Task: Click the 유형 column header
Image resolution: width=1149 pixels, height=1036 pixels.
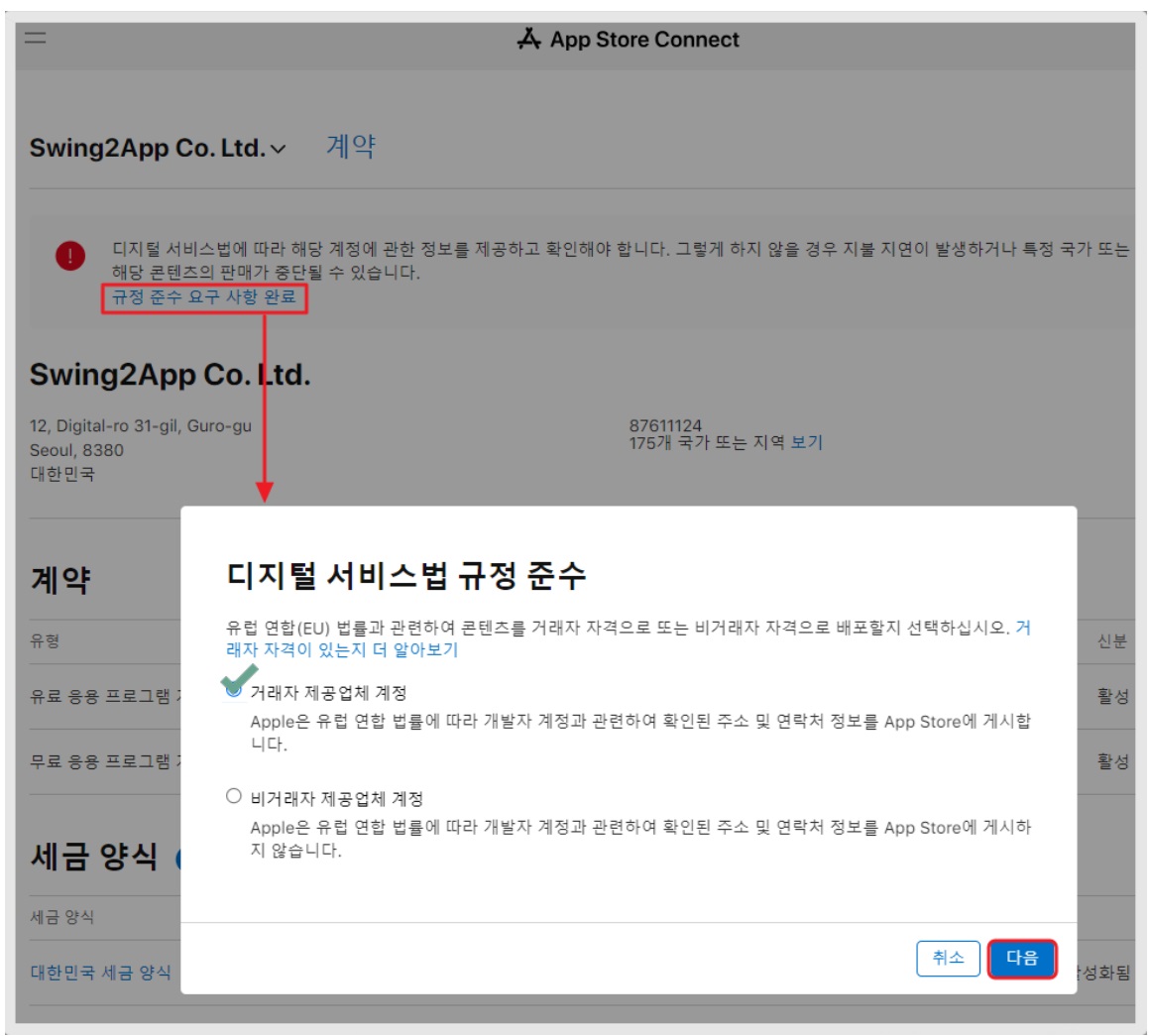Action: [45, 641]
